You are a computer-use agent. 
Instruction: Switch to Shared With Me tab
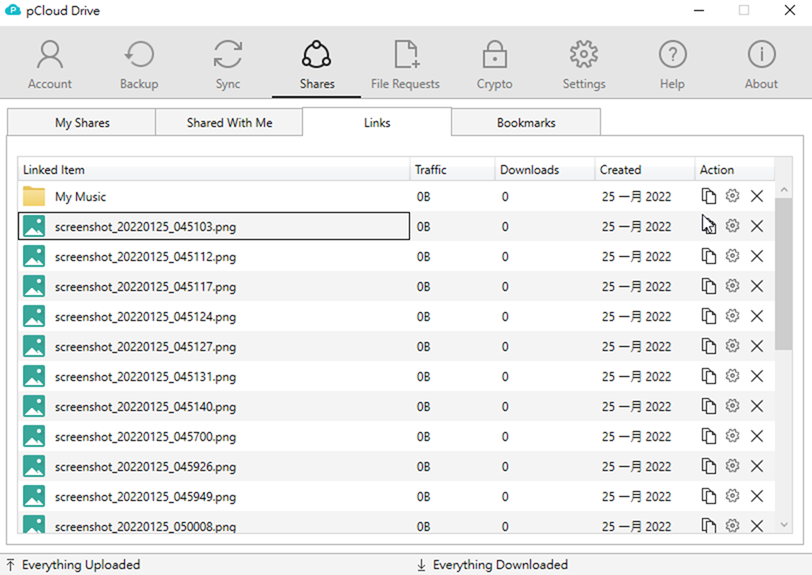pyautogui.click(x=229, y=123)
